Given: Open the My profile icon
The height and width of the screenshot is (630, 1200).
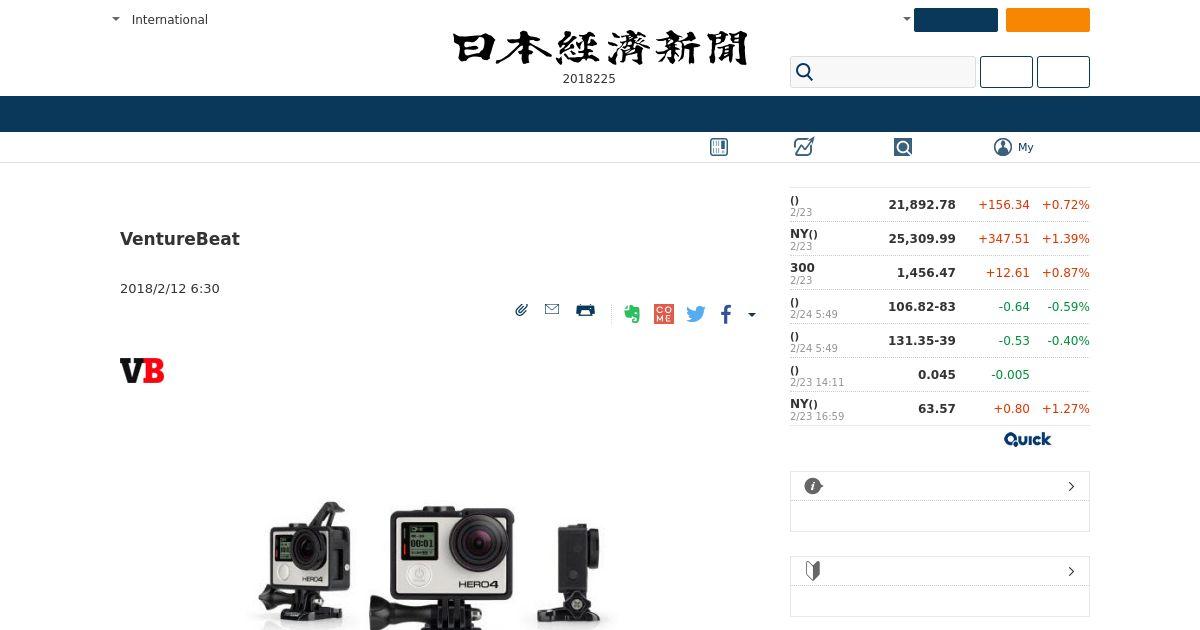Looking at the screenshot, I should pyautogui.click(x=1003, y=147).
